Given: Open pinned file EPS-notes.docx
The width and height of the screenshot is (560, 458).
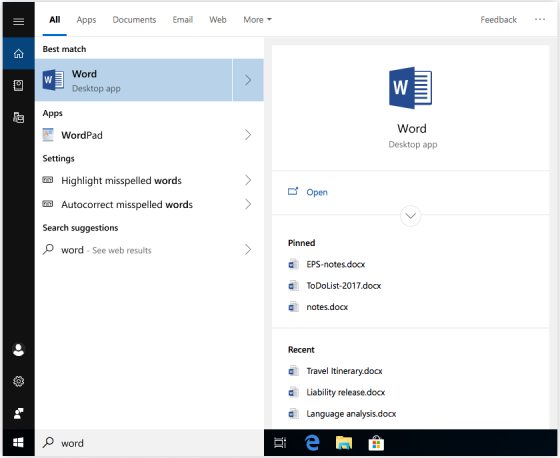Looking at the screenshot, I should (x=335, y=264).
